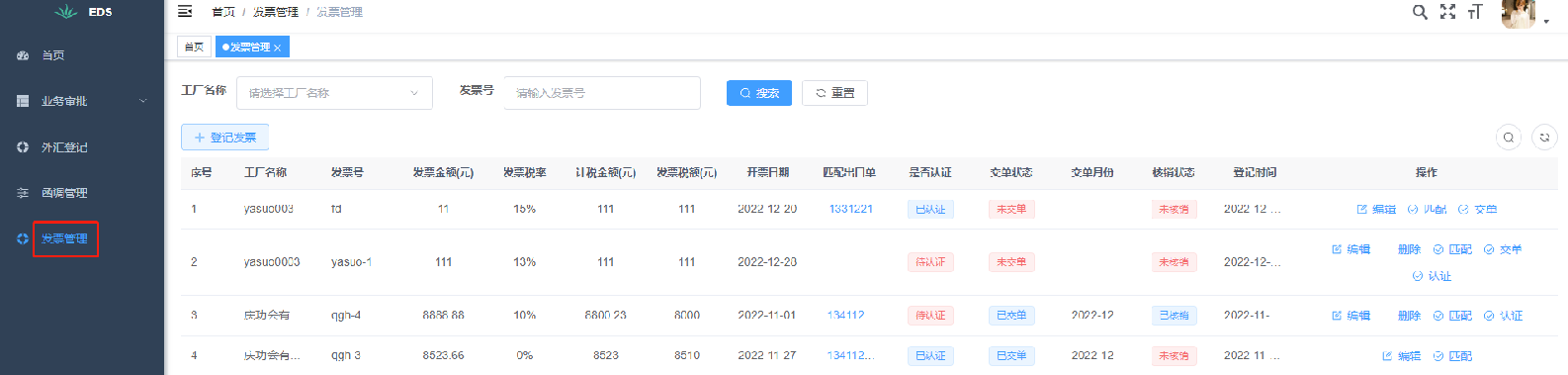The width and height of the screenshot is (1568, 375).
Task: Switch to the 首页 page tab
Action: tap(194, 47)
